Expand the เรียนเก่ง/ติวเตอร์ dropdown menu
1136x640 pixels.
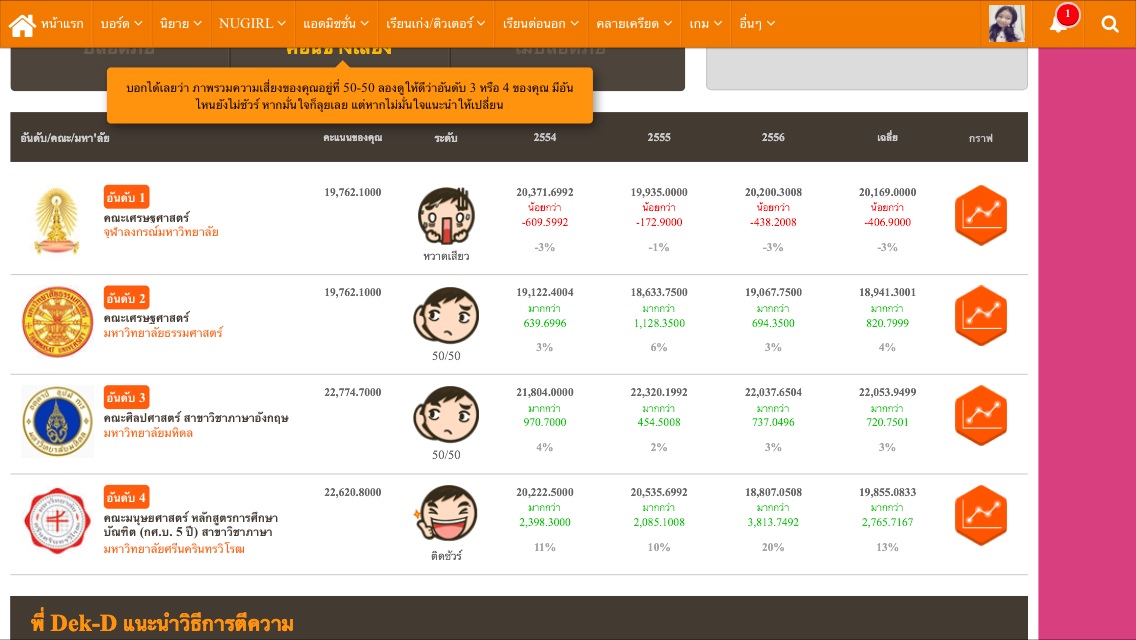tap(435, 24)
